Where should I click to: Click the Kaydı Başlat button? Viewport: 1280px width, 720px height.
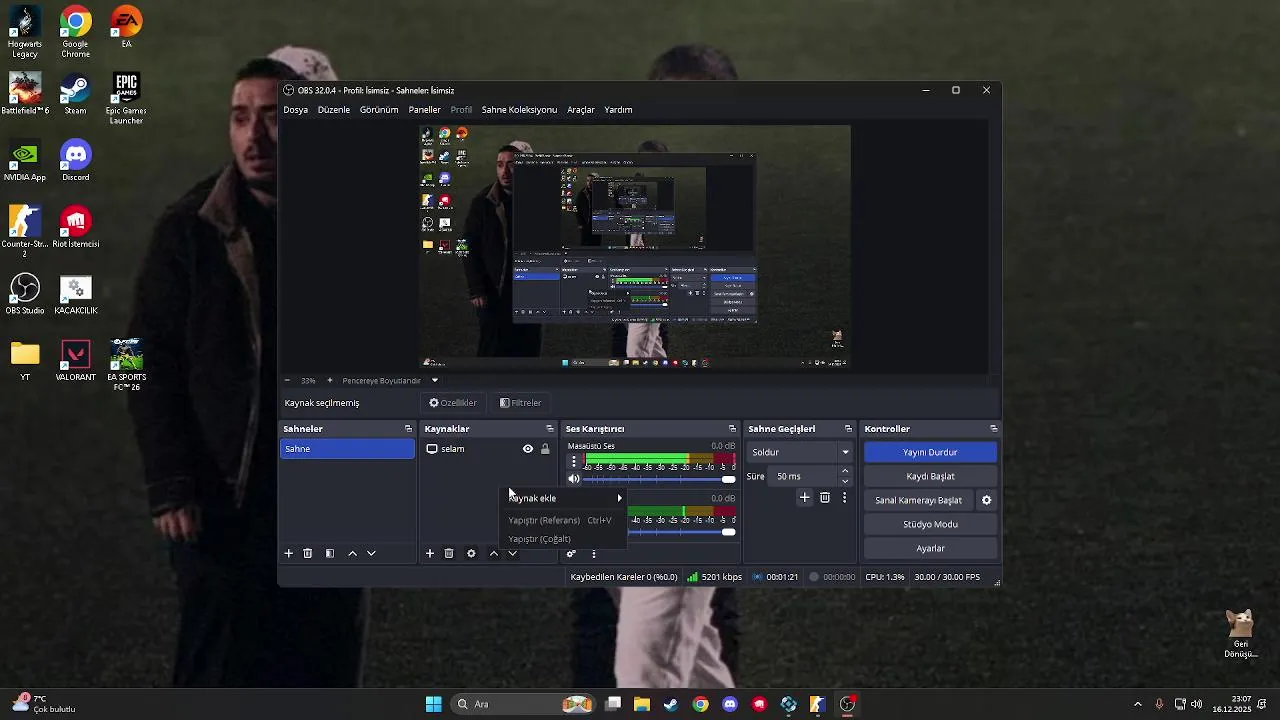tap(930, 476)
